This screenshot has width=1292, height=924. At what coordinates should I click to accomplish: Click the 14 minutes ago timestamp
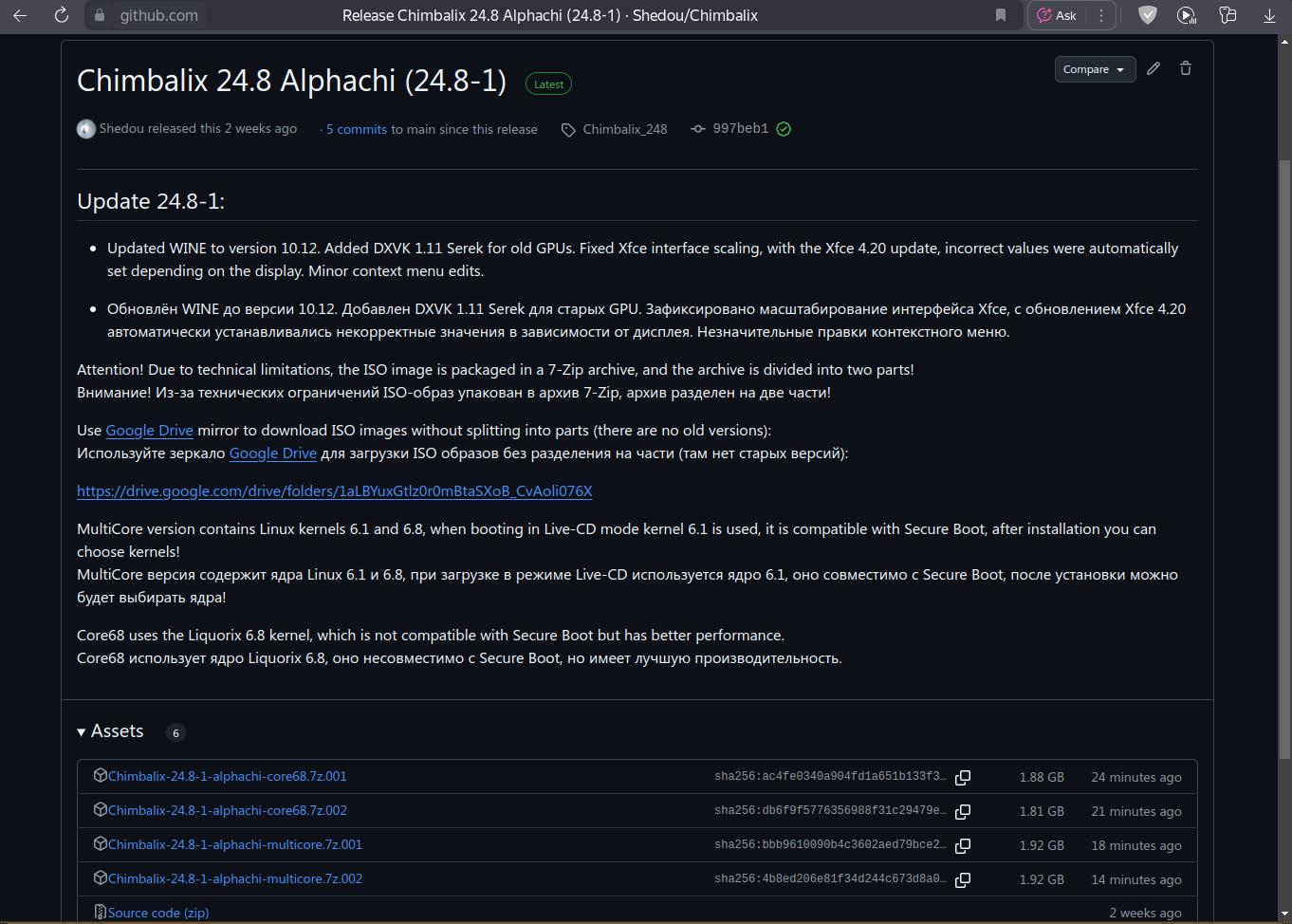[x=1136, y=879]
